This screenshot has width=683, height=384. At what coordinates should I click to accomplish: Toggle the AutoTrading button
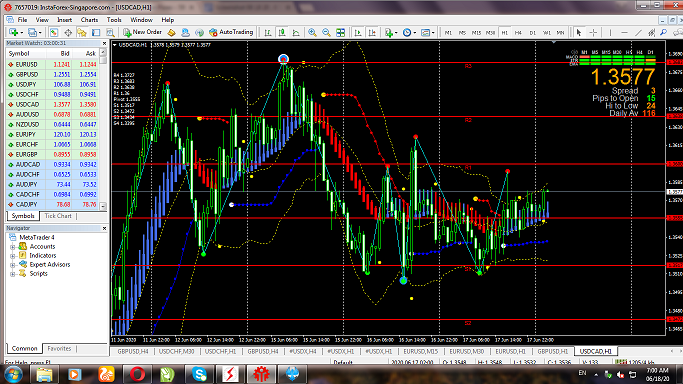pyautogui.click(x=231, y=32)
